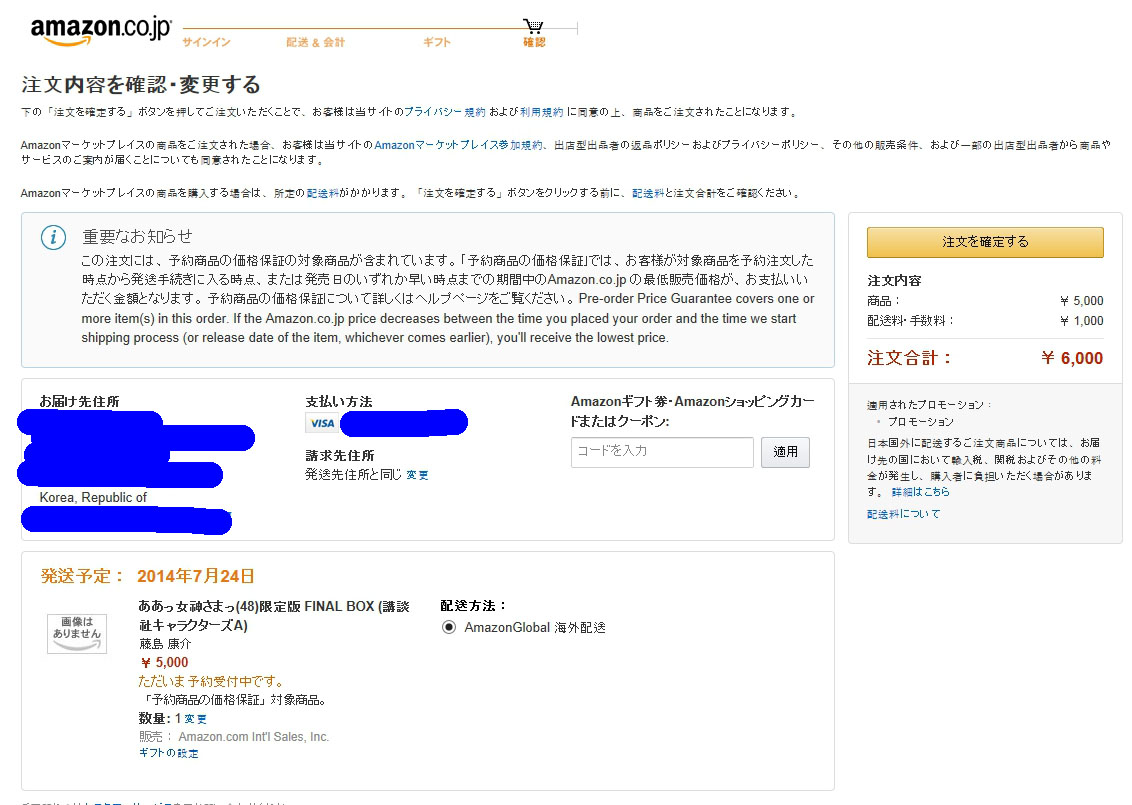The height and width of the screenshot is (805, 1132).
Task: Click the shipping fee ¥ 1,000
Action: click(x=1081, y=321)
